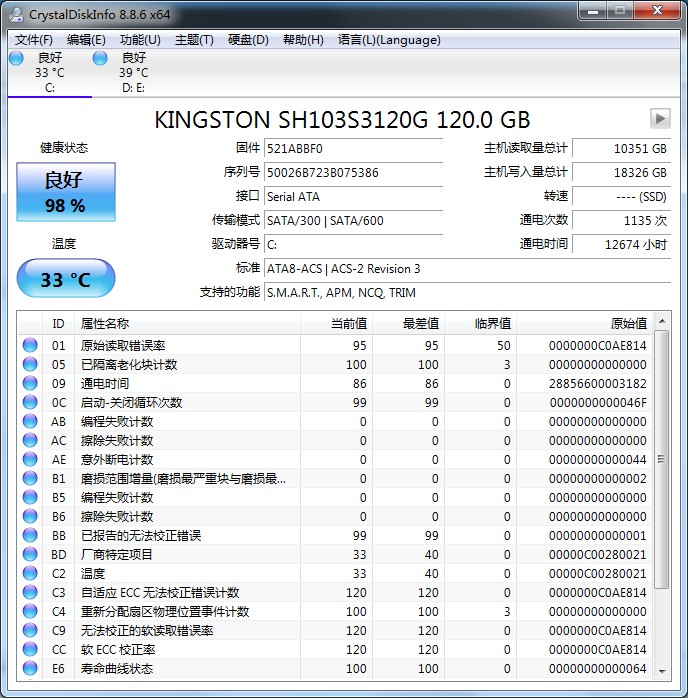Select the D: E: drive status orb icon

(100, 58)
